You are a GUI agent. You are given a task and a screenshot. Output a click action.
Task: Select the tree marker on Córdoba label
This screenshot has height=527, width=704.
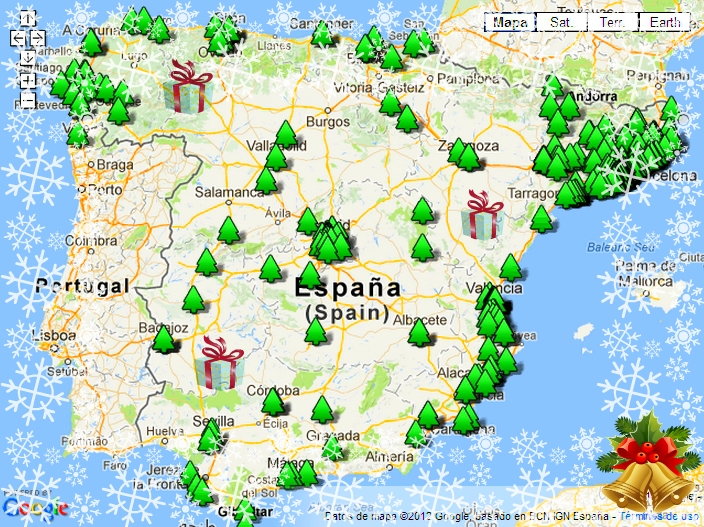pos(273,401)
